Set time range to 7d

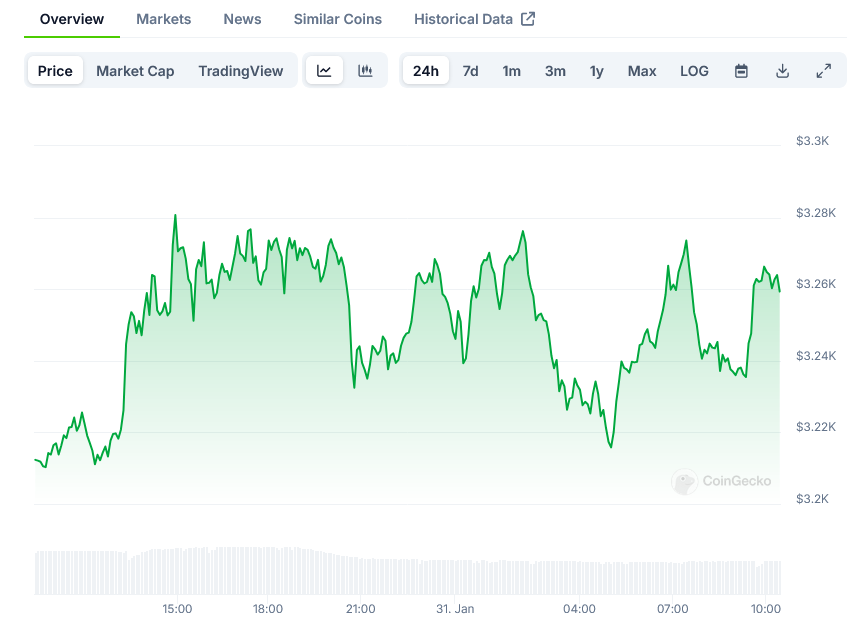(x=470, y=71)
